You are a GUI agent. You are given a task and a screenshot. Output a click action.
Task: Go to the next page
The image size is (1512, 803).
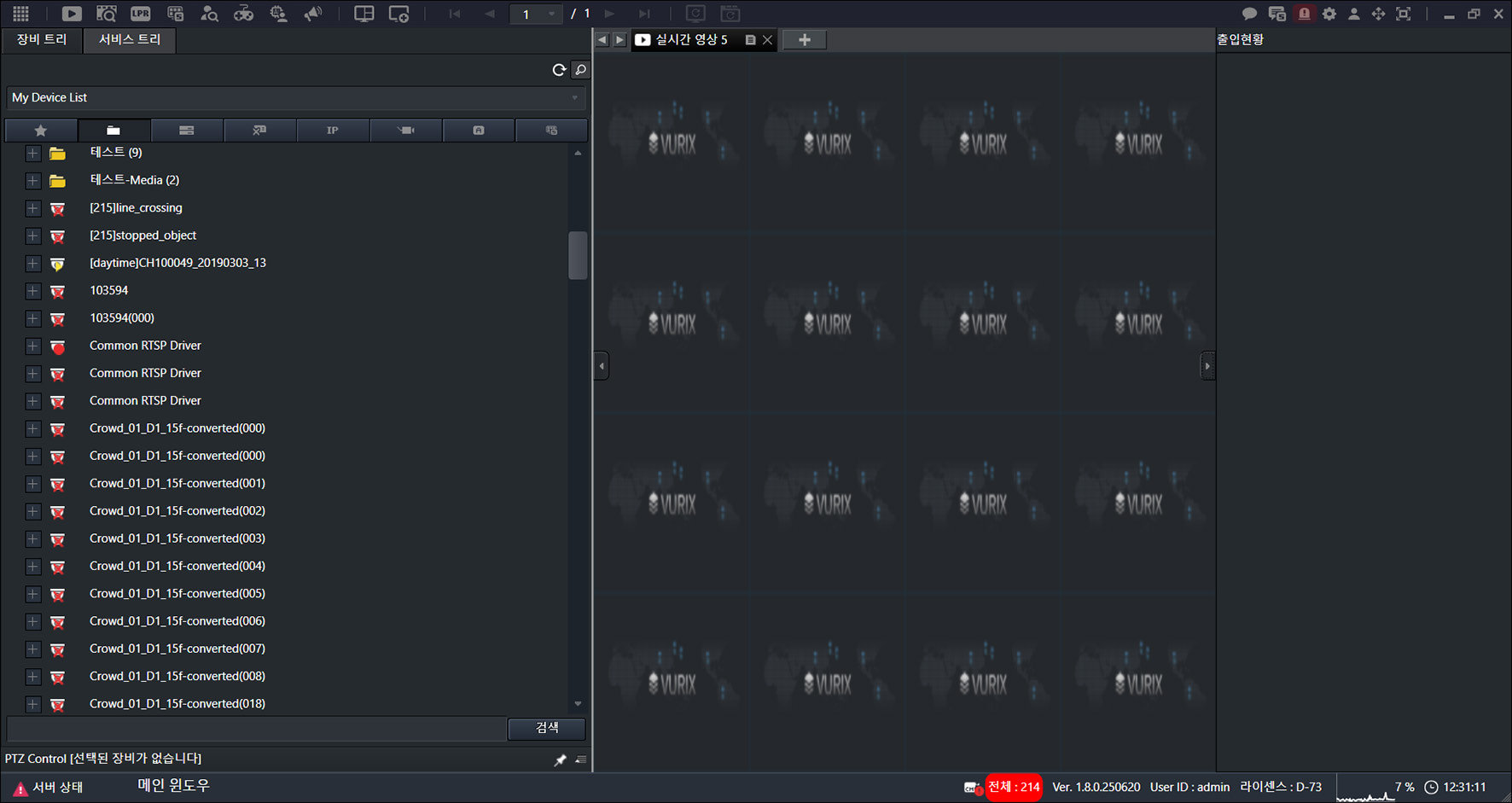pyautogui.click(x=609, y=14)
